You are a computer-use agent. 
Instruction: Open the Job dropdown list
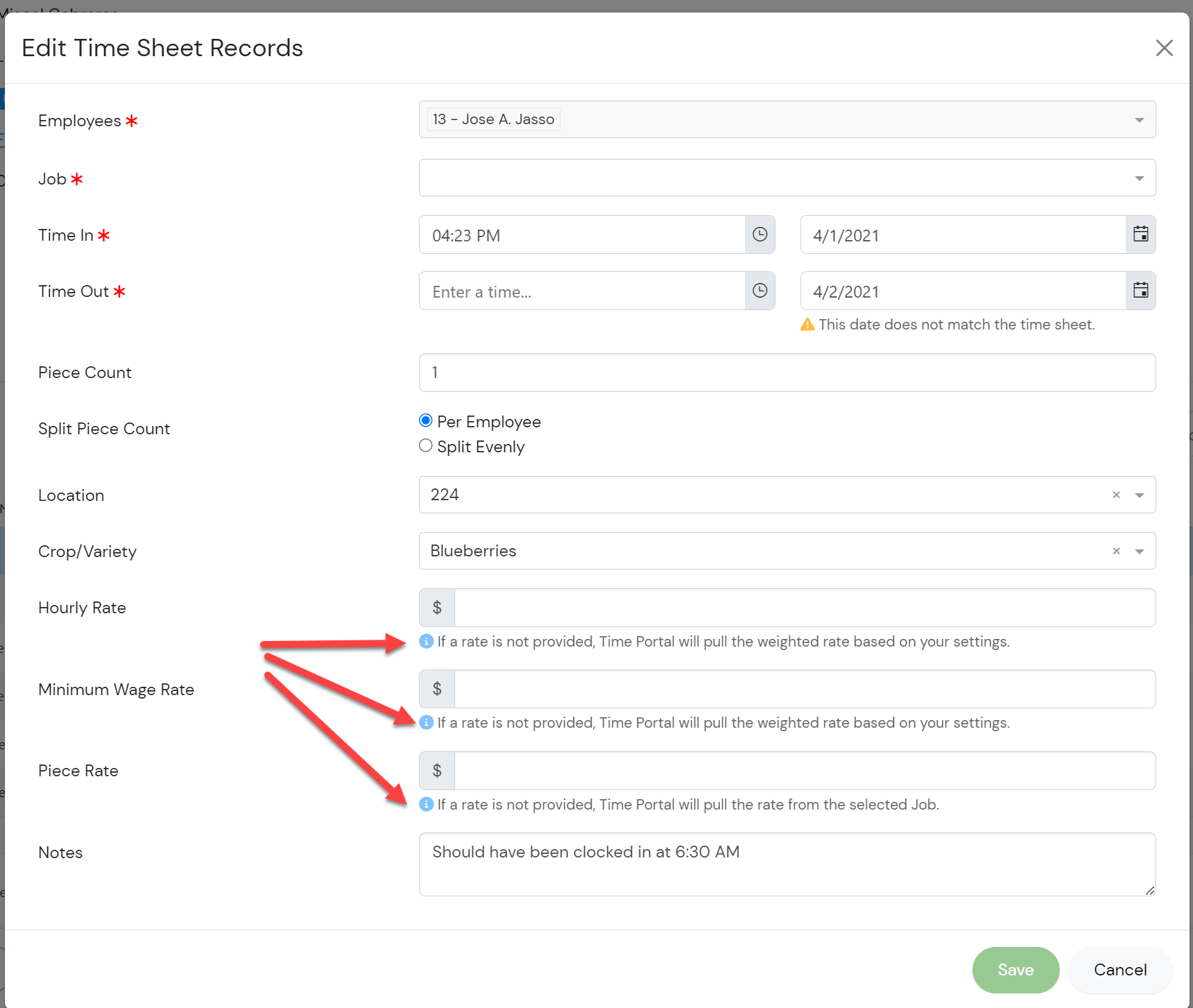click(x=1139, y=178)
